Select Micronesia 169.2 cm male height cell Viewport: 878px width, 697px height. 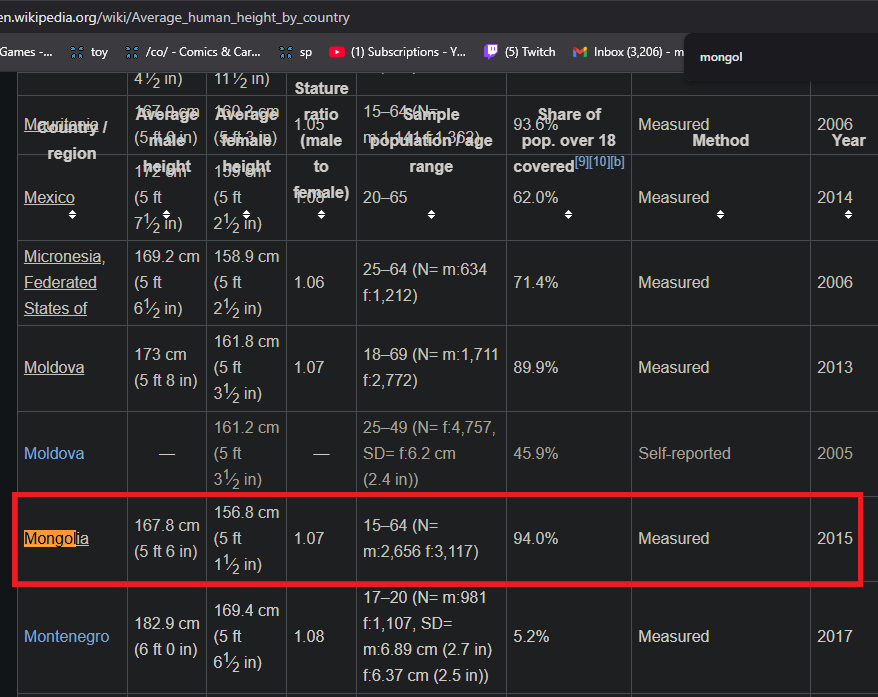pos(167,282)
